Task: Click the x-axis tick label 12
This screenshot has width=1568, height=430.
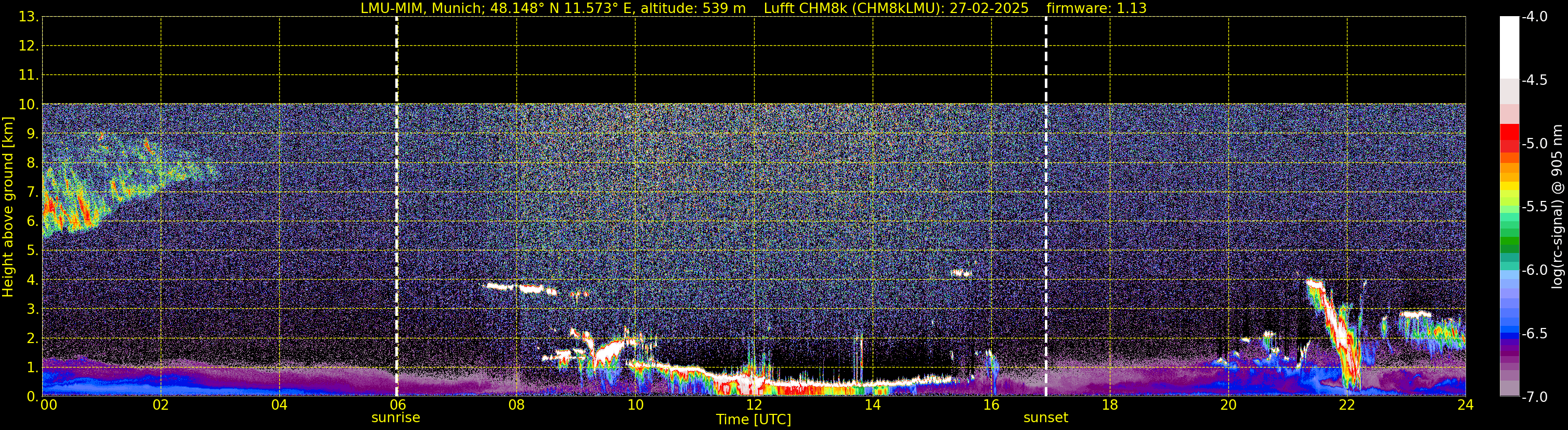Action: pos(754,405)
